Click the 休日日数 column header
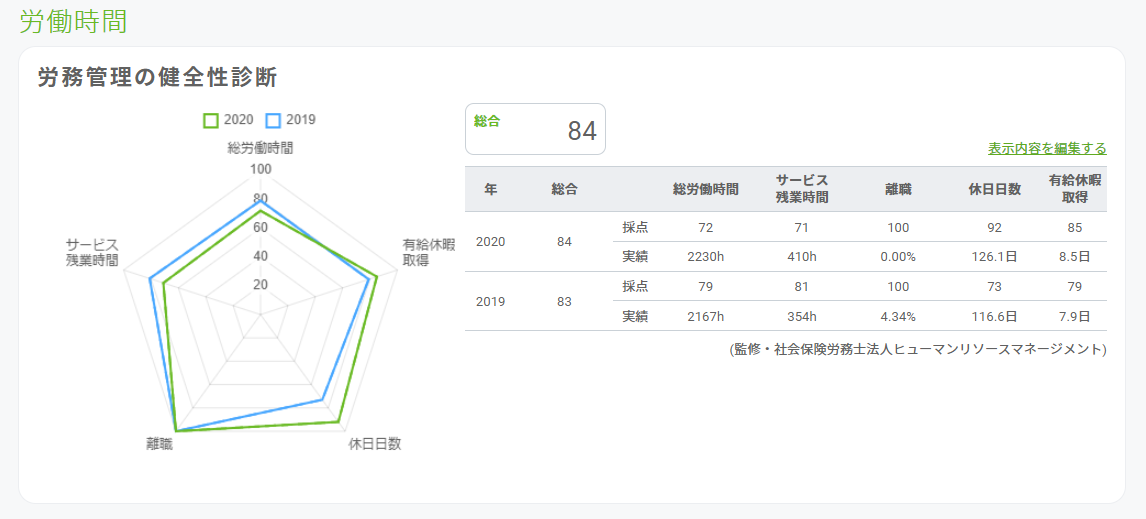The image size is (1146, 519). [994, 189]
